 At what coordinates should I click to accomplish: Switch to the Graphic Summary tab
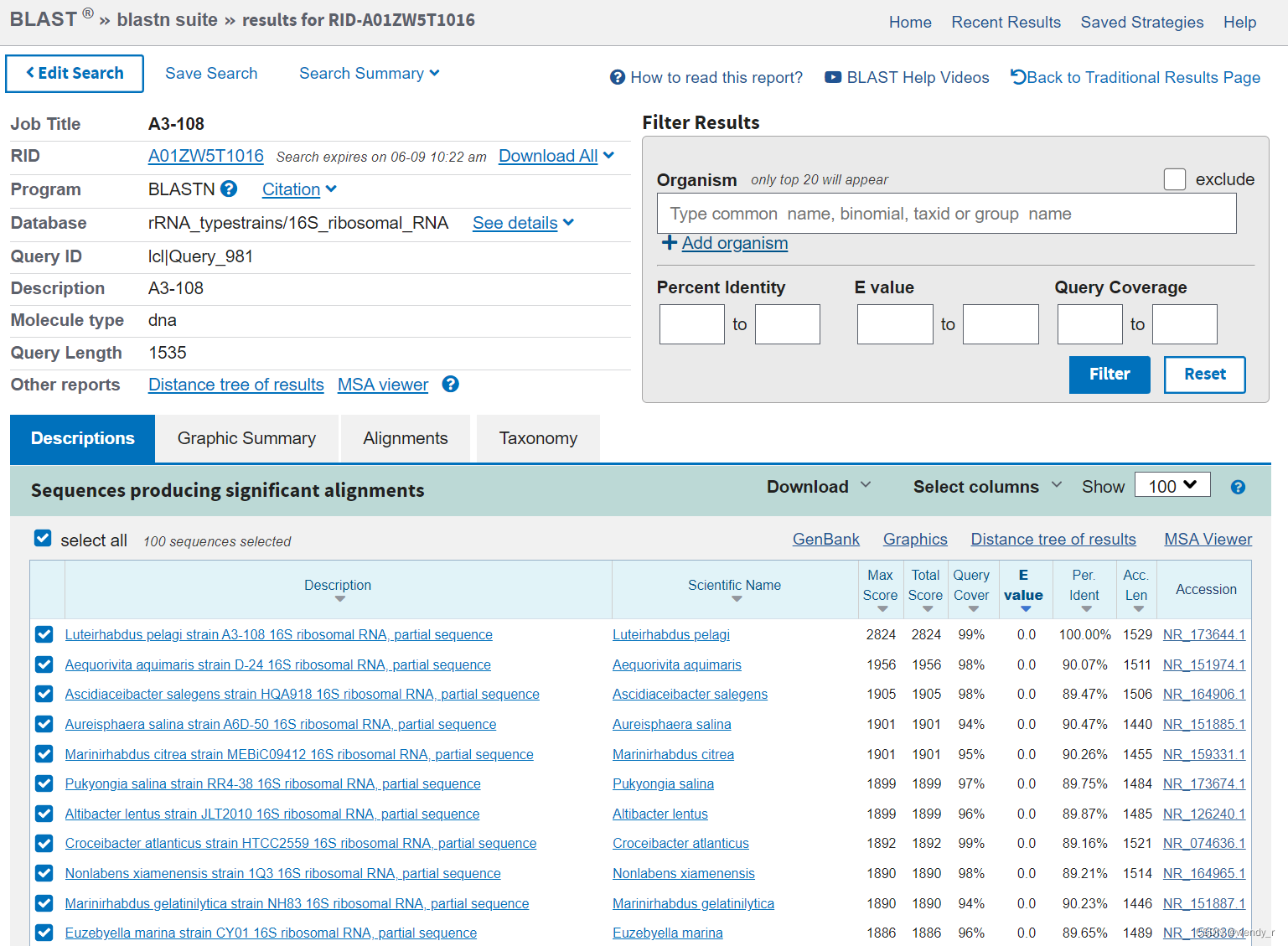coord(246,438)
